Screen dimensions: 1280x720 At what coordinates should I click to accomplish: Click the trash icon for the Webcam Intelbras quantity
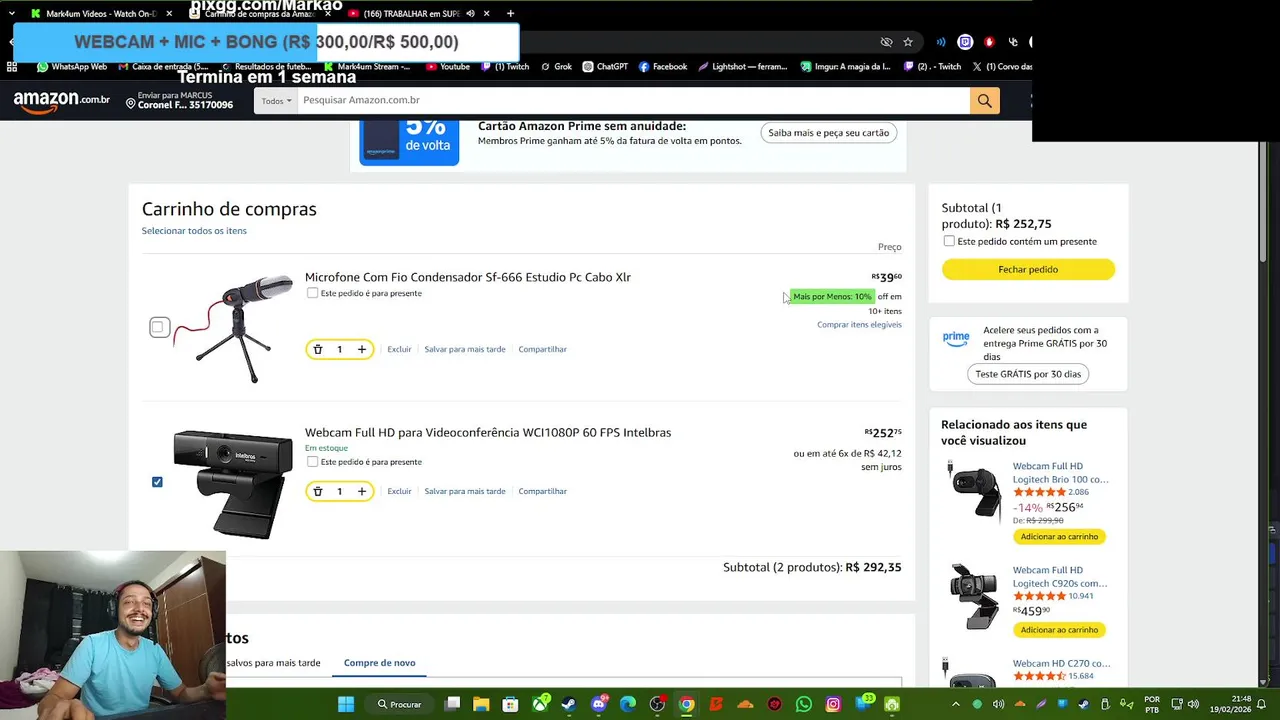click(x=318, y=491)
